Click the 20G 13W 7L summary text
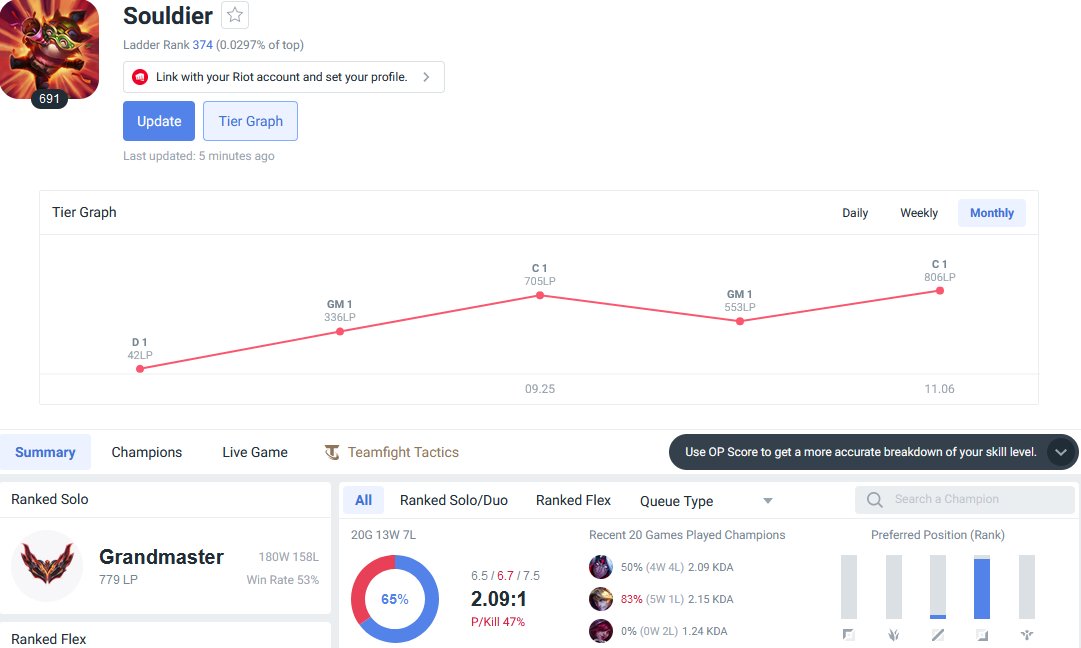1081x648 pixels. (383, 535)
